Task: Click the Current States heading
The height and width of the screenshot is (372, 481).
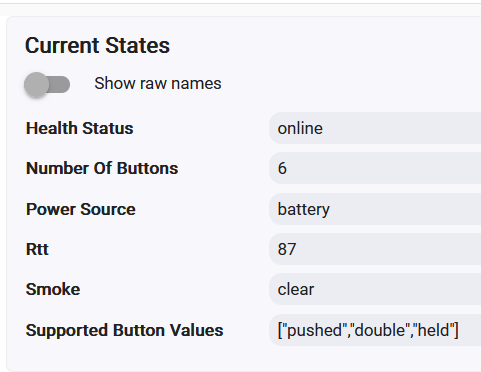Action: pos(97,45)
